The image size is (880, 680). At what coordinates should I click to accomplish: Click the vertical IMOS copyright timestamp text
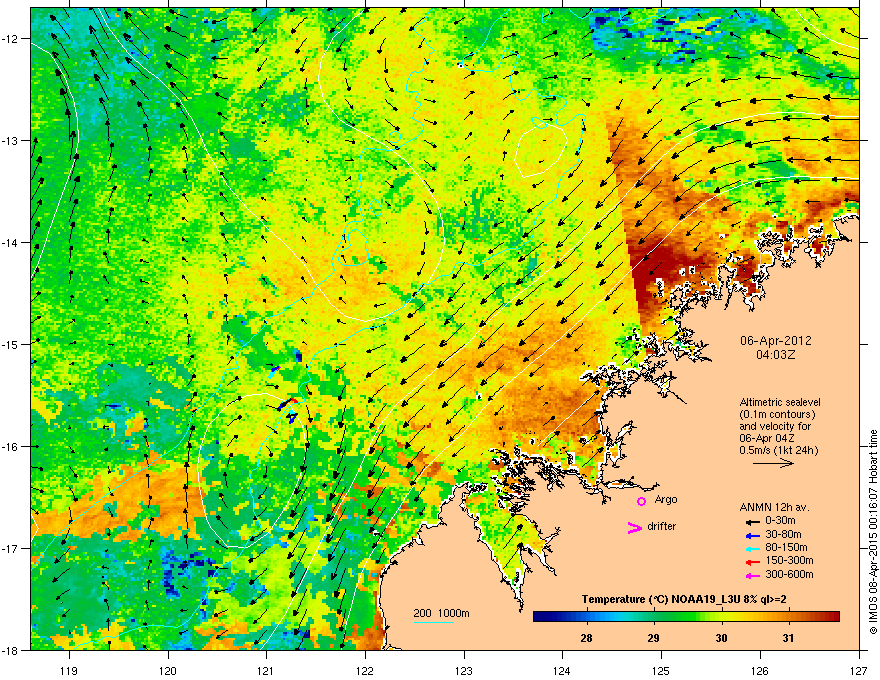click(x=873, y=532)
